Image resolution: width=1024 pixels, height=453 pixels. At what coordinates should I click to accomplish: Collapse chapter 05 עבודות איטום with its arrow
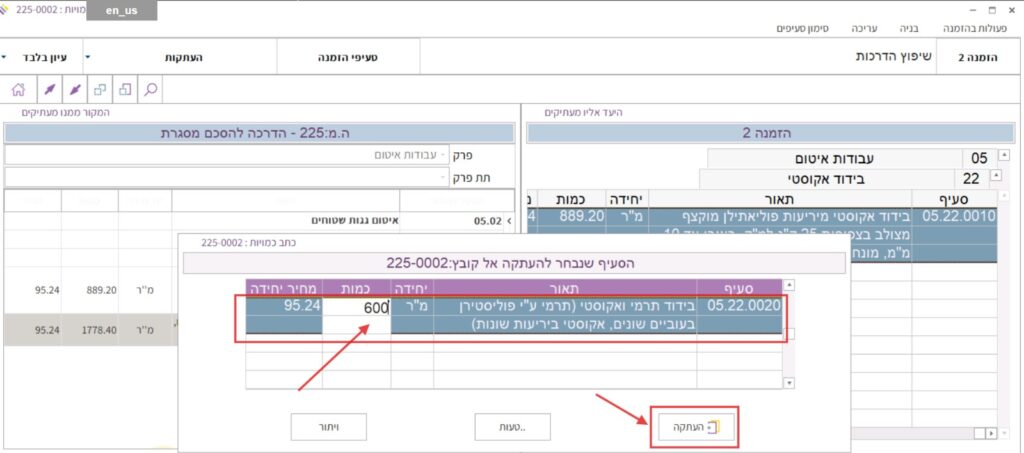(x=1003, y=156)
